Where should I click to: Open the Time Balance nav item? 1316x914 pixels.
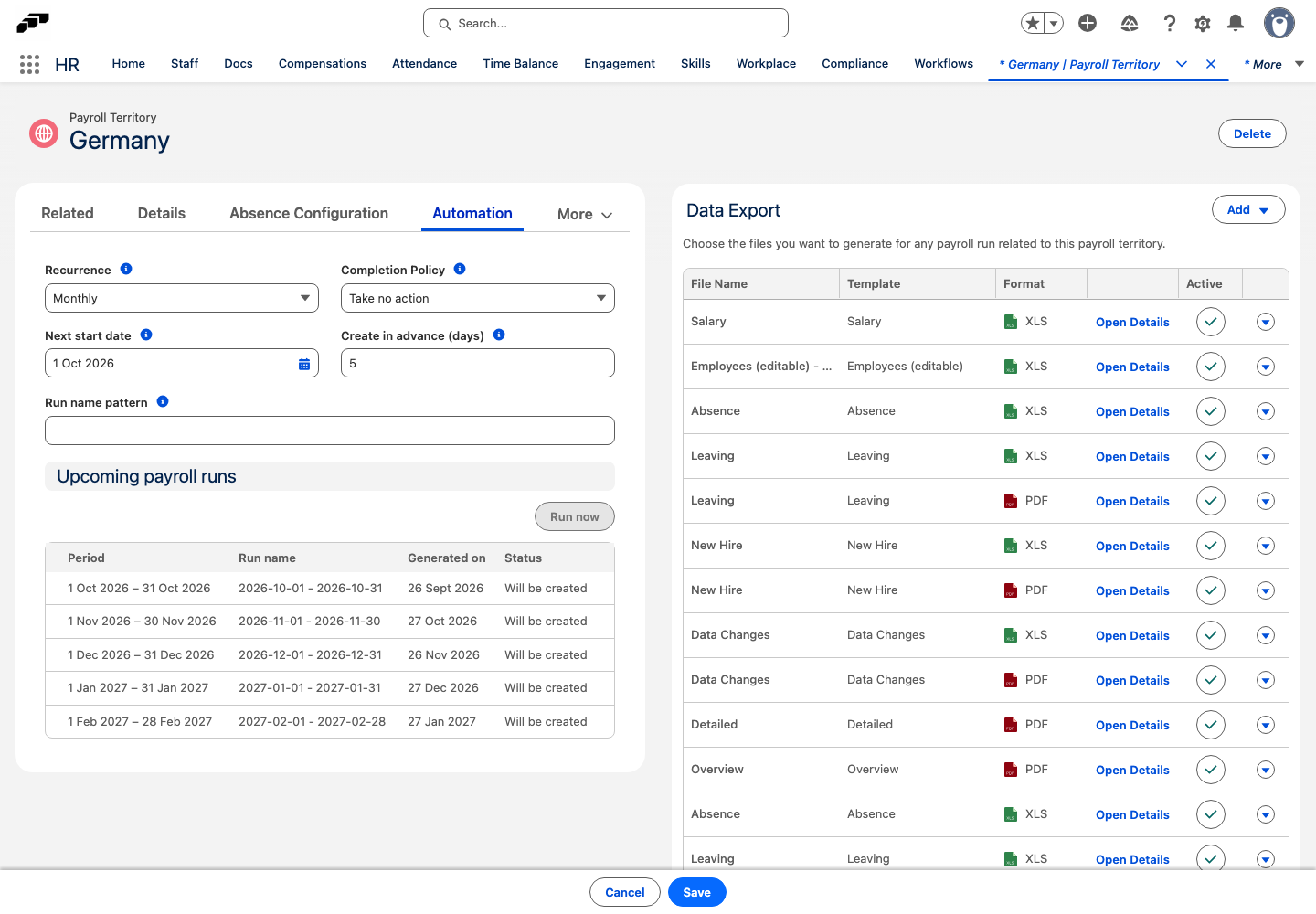pos(521,64)
